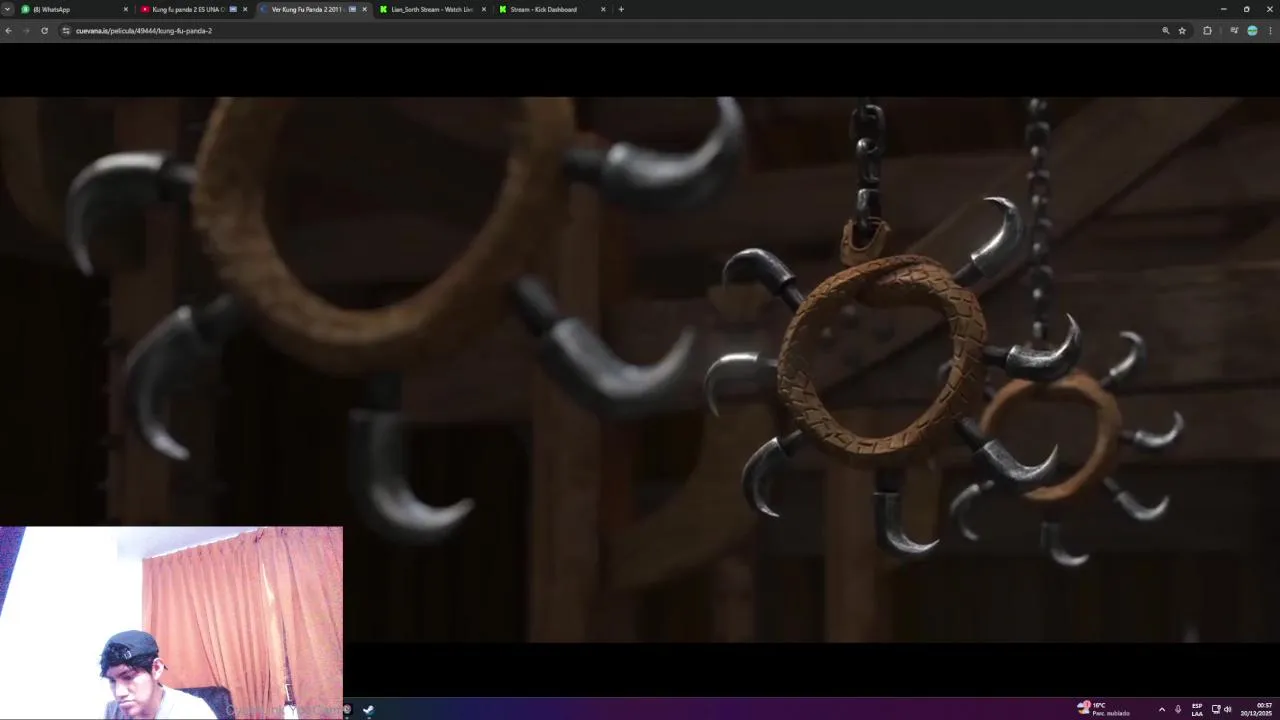View site information for cuevana.is
Screen dimensions: 1280x720
(x=66, y=31)
